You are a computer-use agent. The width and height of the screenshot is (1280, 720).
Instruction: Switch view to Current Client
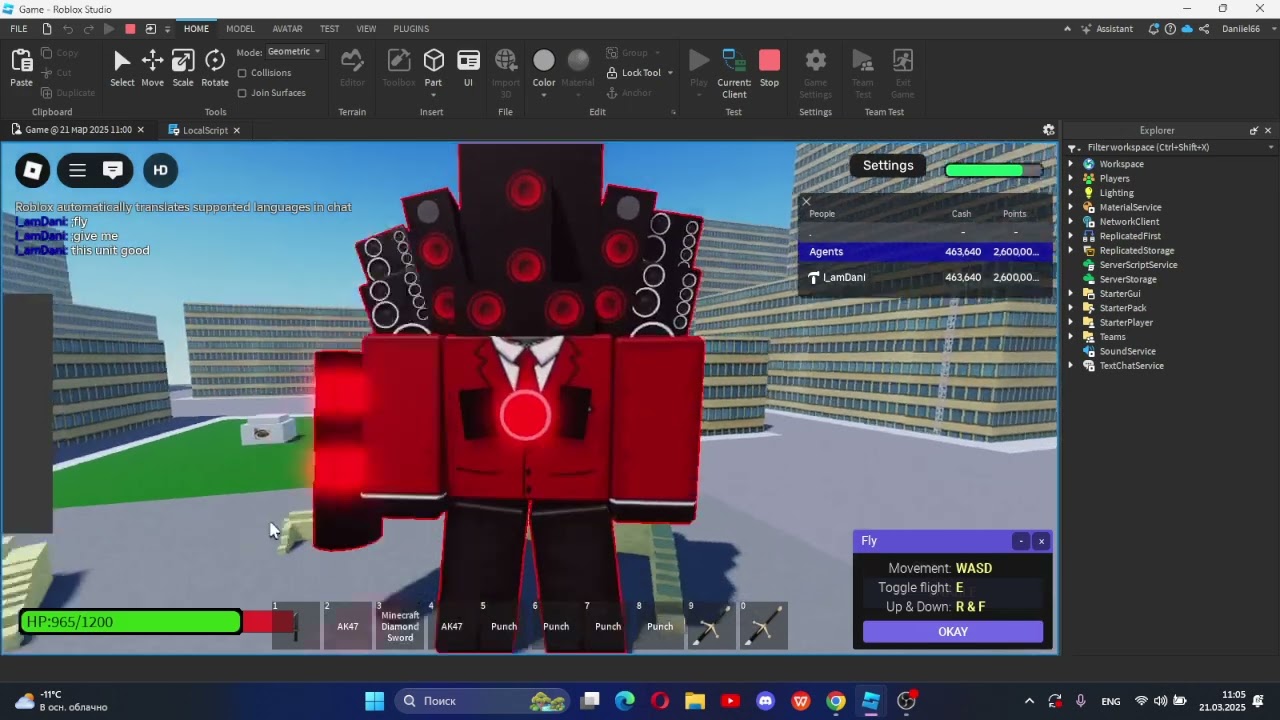click(x=734, y=73)
